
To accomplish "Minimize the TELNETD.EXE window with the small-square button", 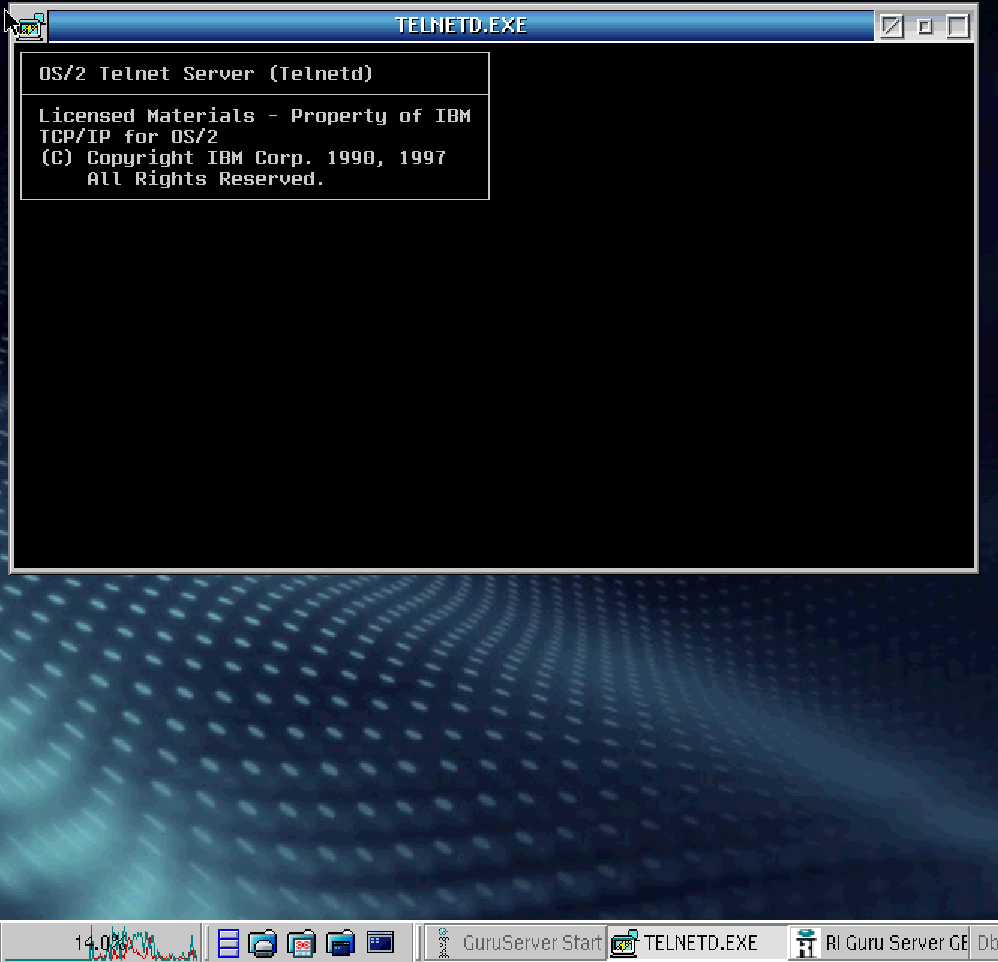I will [x=925, y=26].
